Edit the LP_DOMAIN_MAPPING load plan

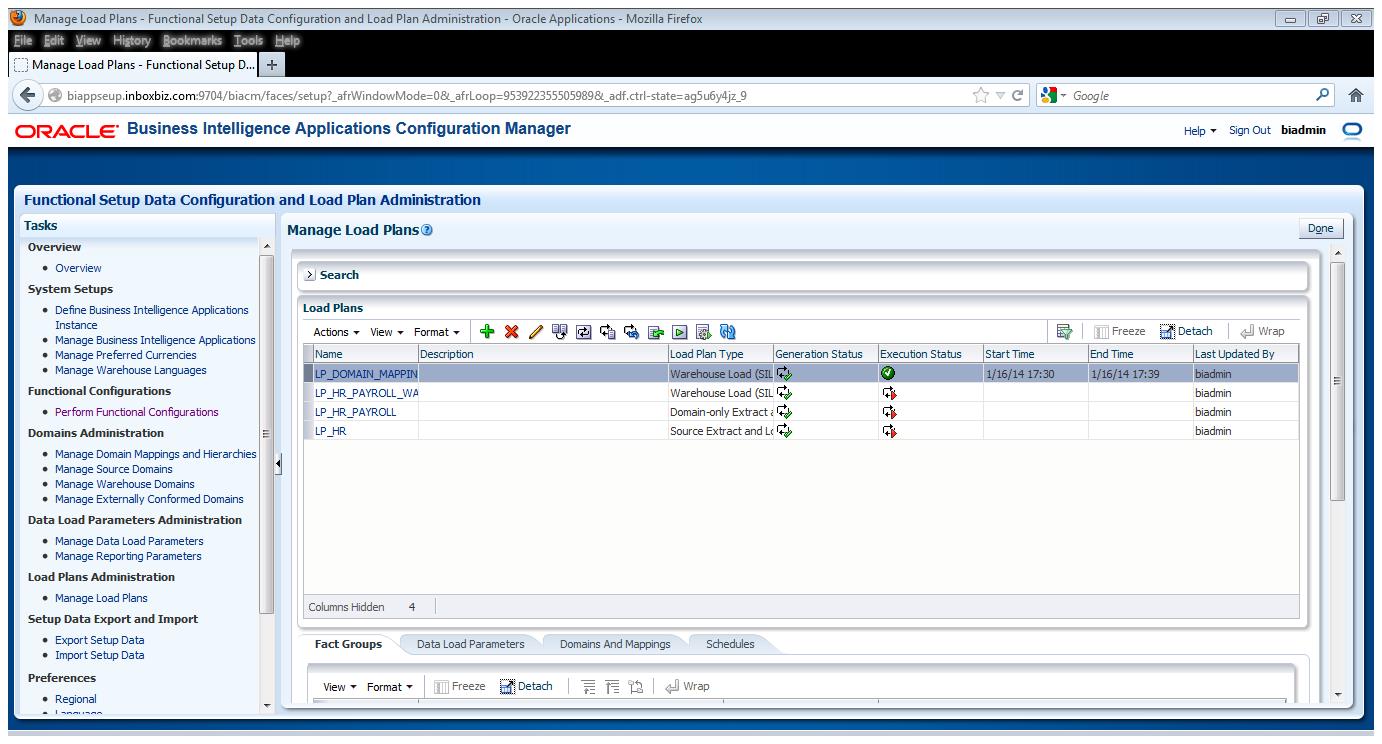pos(537,331)
